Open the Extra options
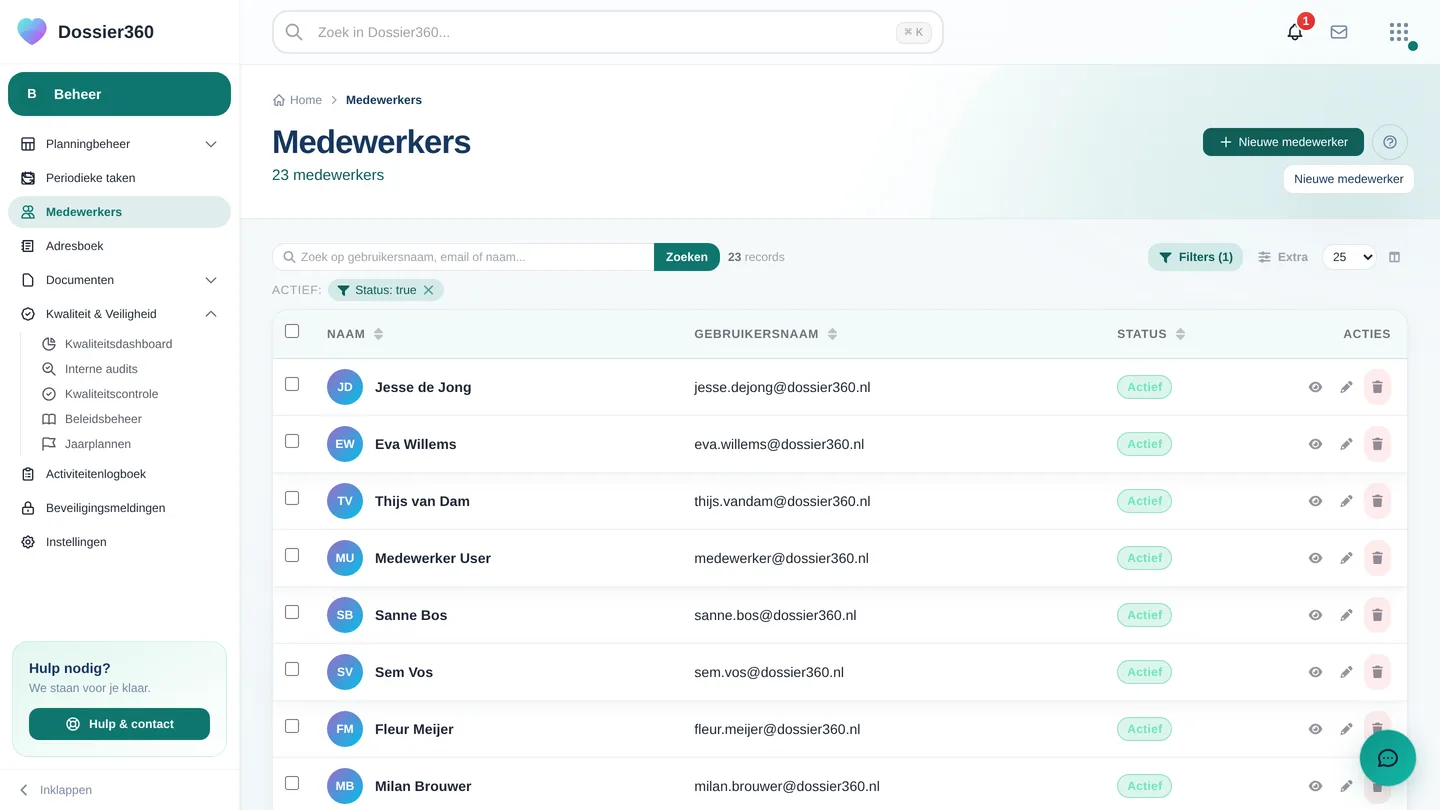The width and height of the screenshot is (1440, 810). pos(1283,257)
